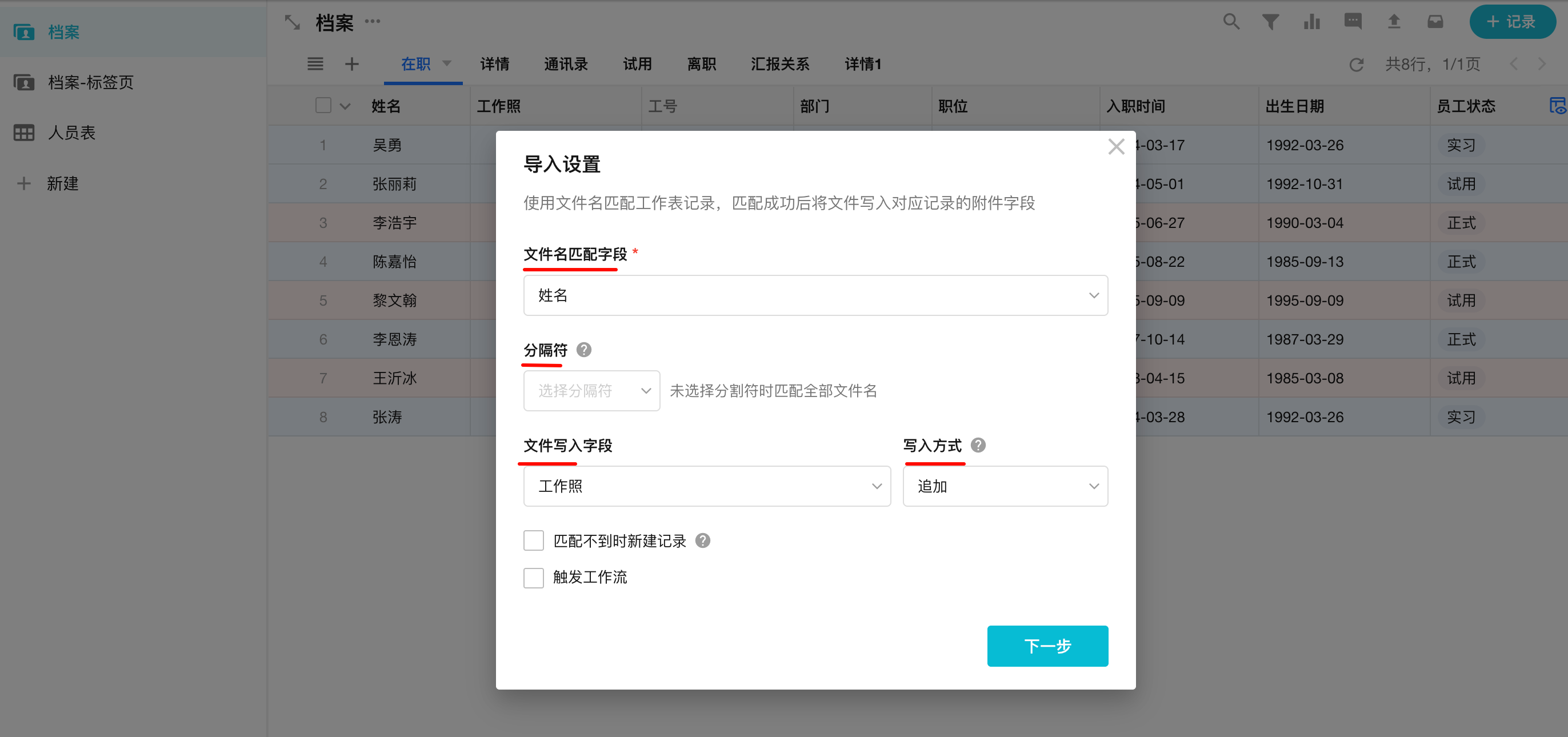Switch to the 汇报关系 view tab

(x=780, y=65)
